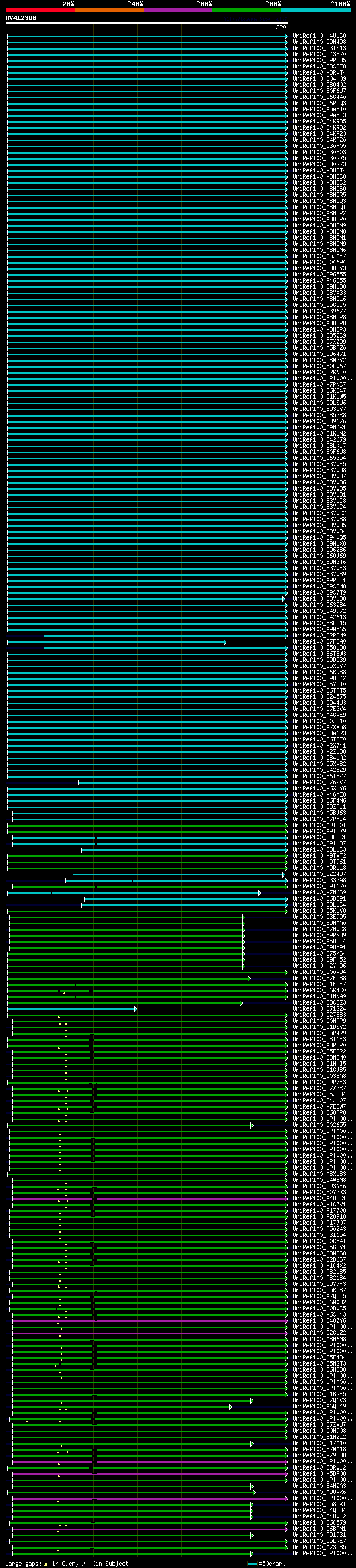Viewport: 356px width, 1568px height.
Task: Select the UniRef100_Q30H05 label
Action: tap(319, 146)
